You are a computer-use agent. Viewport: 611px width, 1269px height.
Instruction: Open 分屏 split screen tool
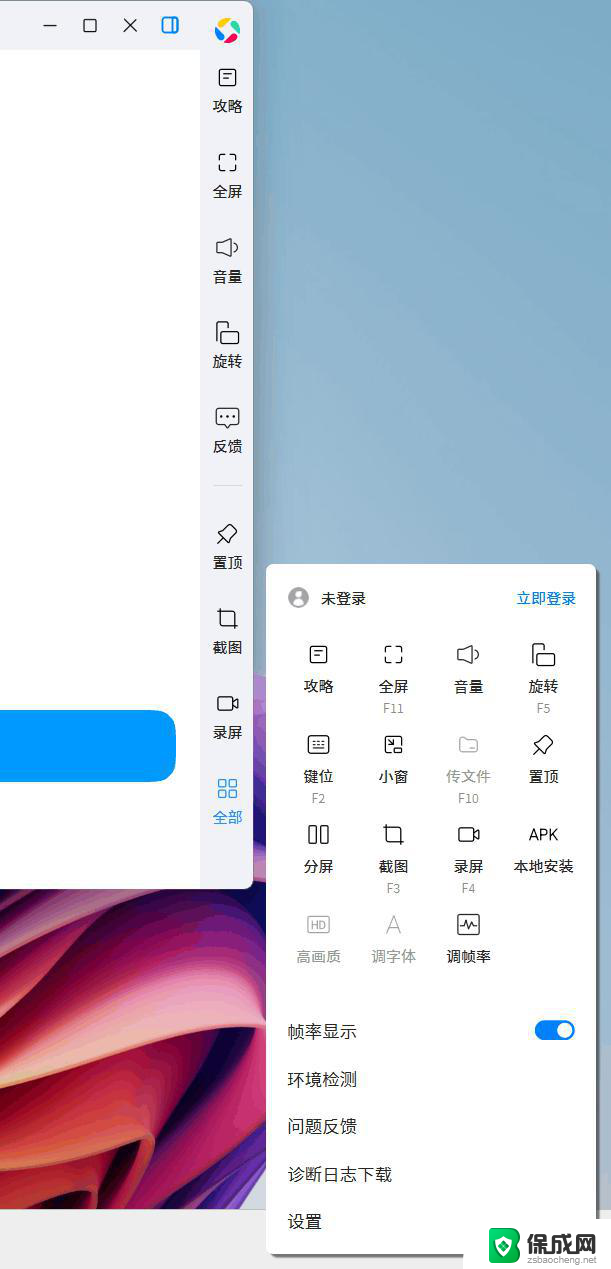coord(319,849)
